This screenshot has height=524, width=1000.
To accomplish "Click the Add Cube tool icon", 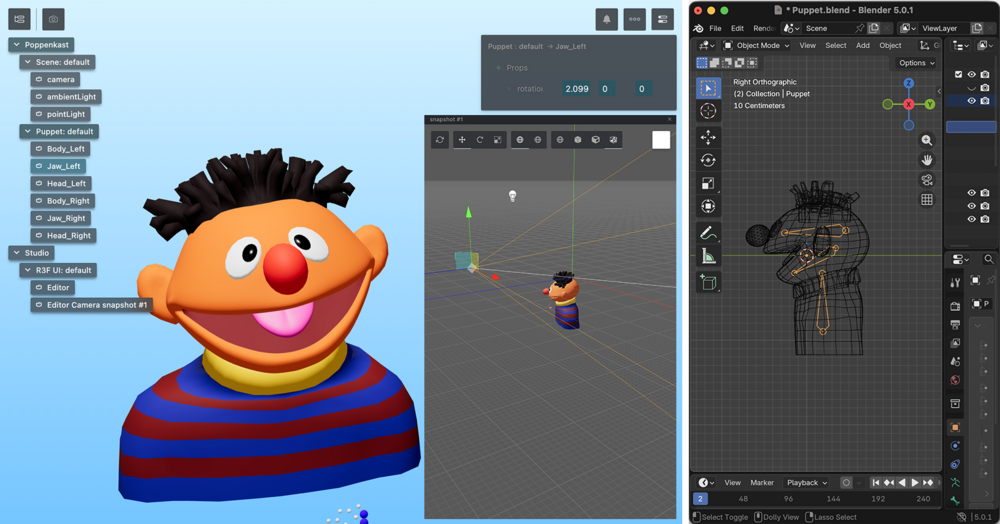I will (x=708, y=283).
